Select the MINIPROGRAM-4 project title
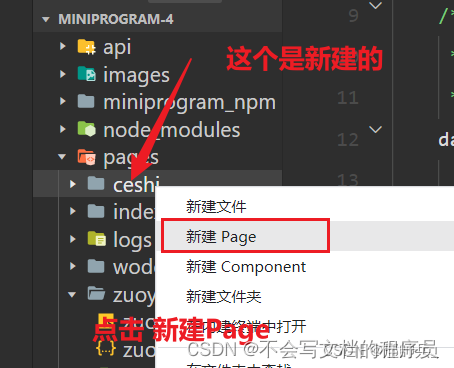Screen dimensions: 454x368 116,19
